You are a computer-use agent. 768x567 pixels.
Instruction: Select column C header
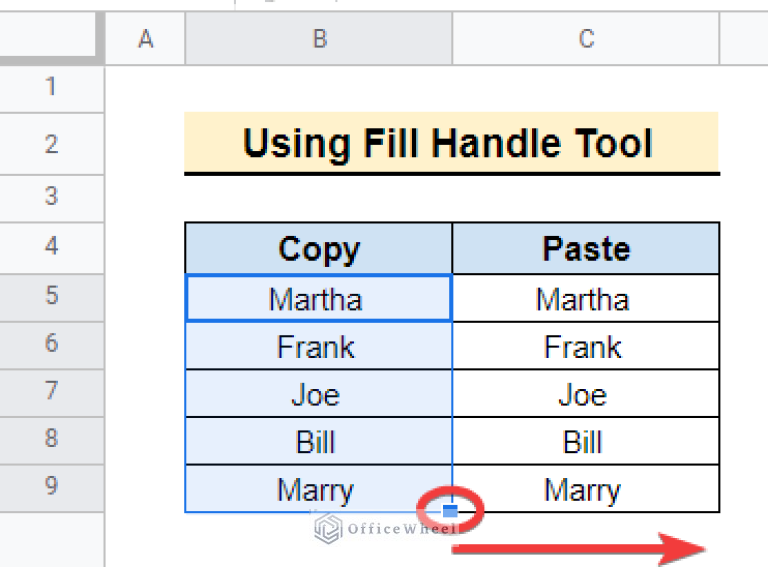tap(586, 39)
